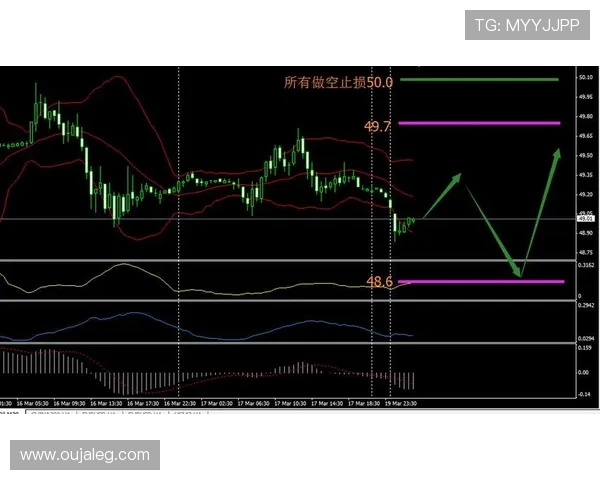This screenshot has width=600, height=480.
Task: Click the current price tag 49.01
Action: 586,218
